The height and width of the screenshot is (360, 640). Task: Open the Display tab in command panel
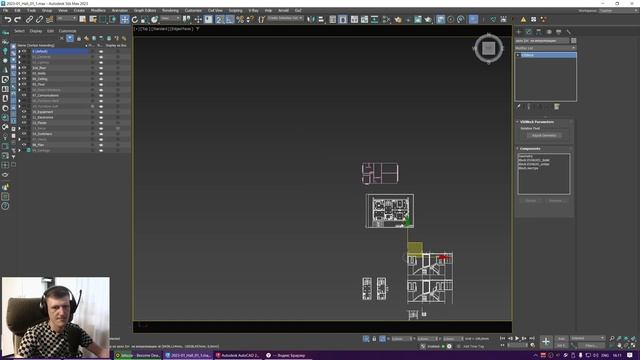click(x=558, y=31)
